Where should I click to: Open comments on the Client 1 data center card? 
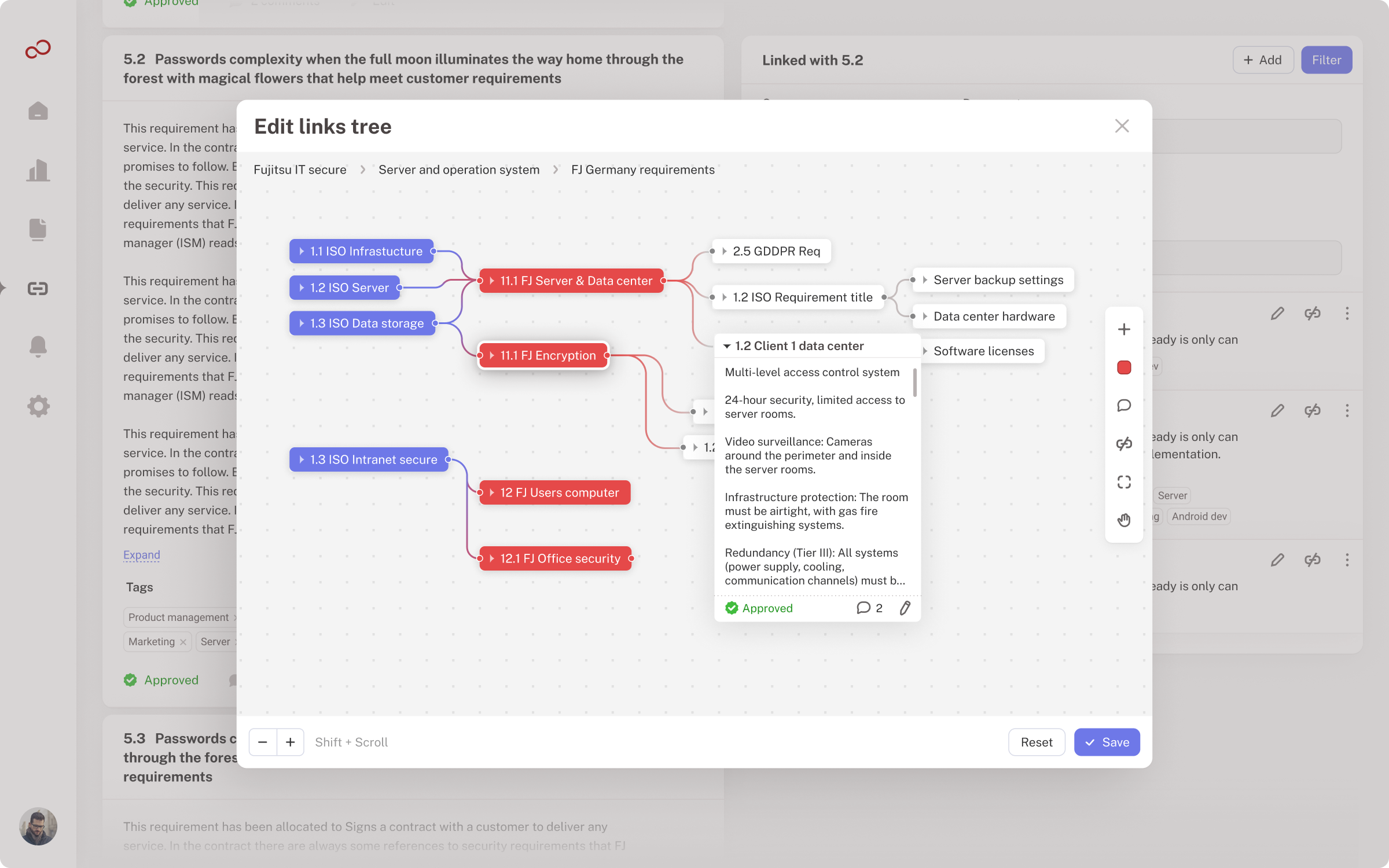869,608
